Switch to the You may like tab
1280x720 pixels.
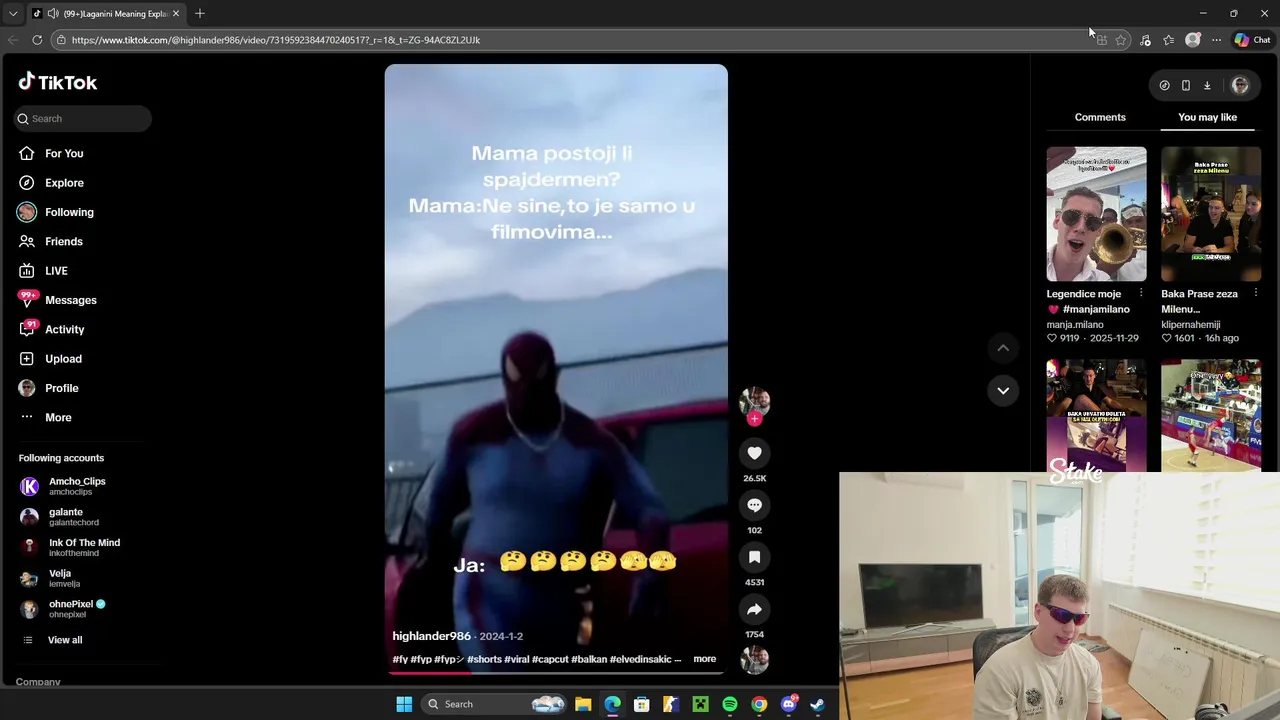[1207, 117]
